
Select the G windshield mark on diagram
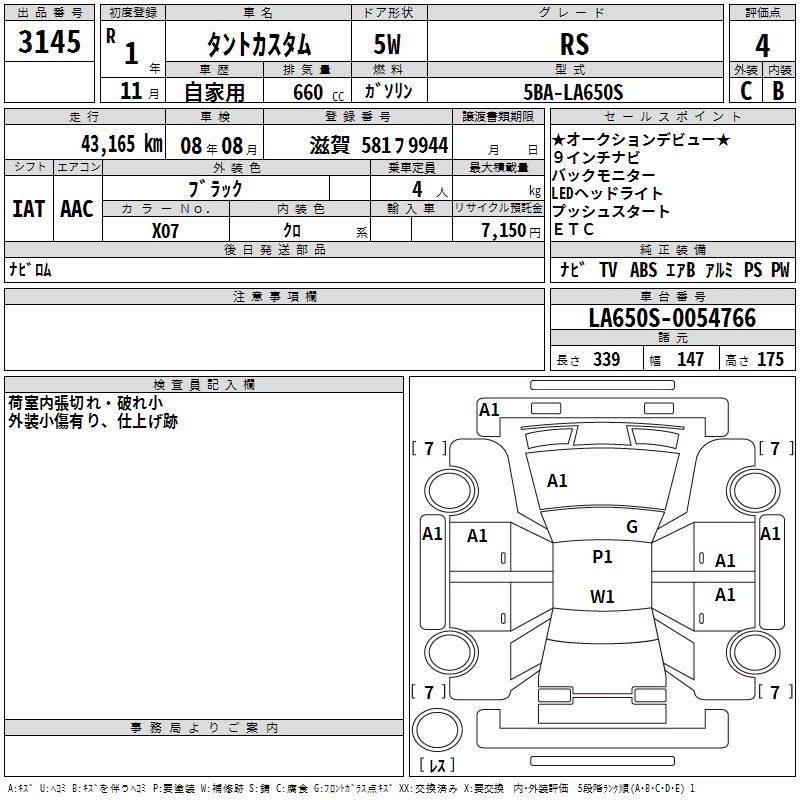tap(632, 527)
